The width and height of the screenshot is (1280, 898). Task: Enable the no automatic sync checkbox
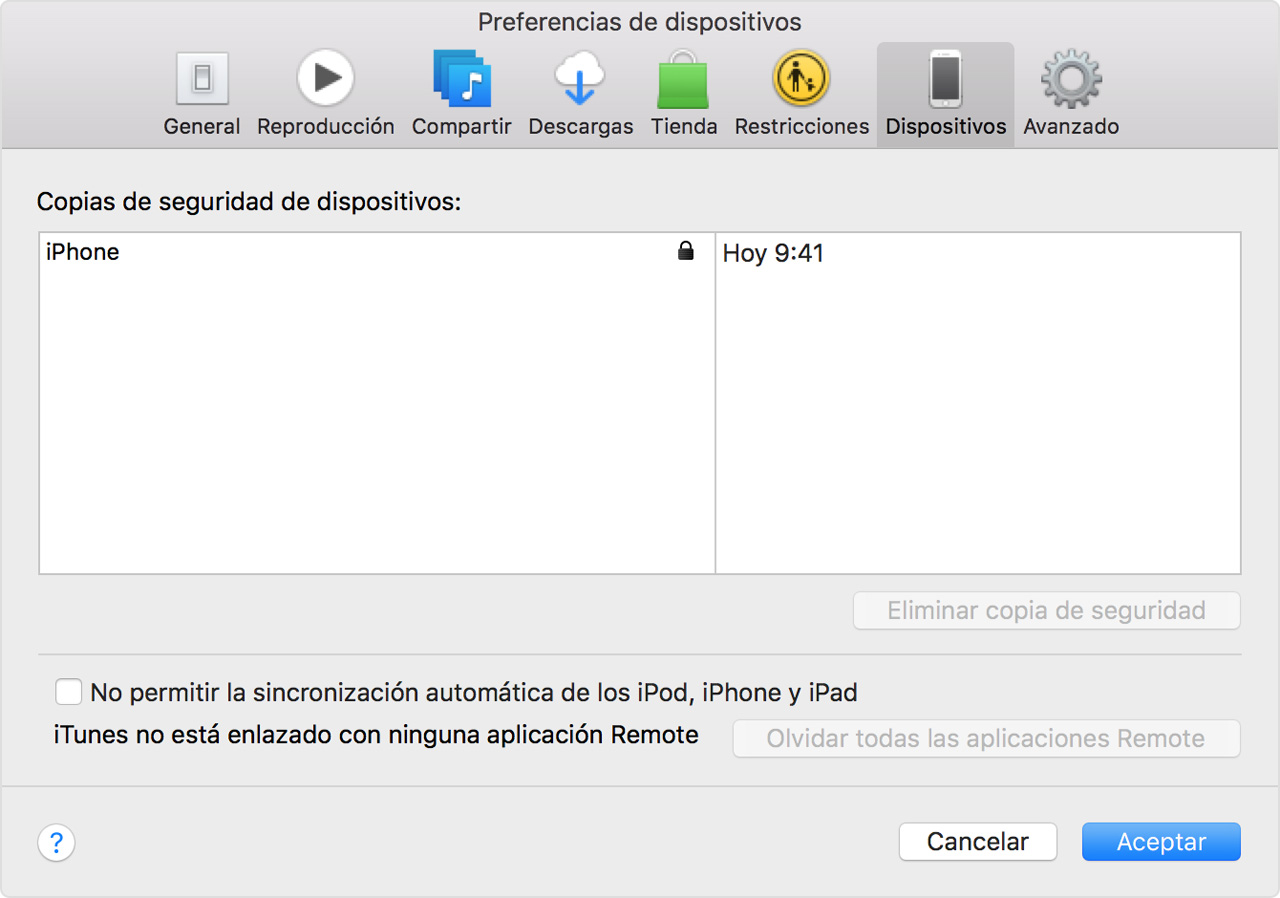click(x=68, y=691)
